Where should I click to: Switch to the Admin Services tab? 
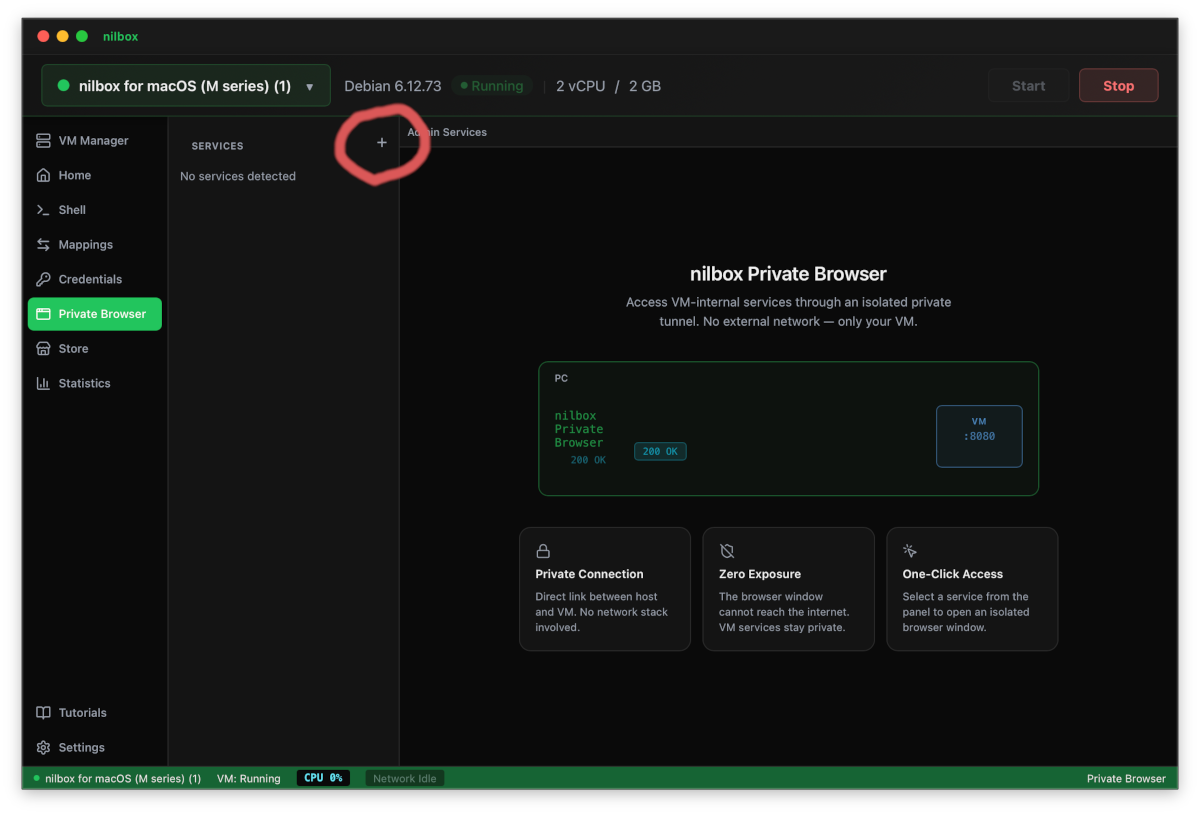tap(447, 131)
